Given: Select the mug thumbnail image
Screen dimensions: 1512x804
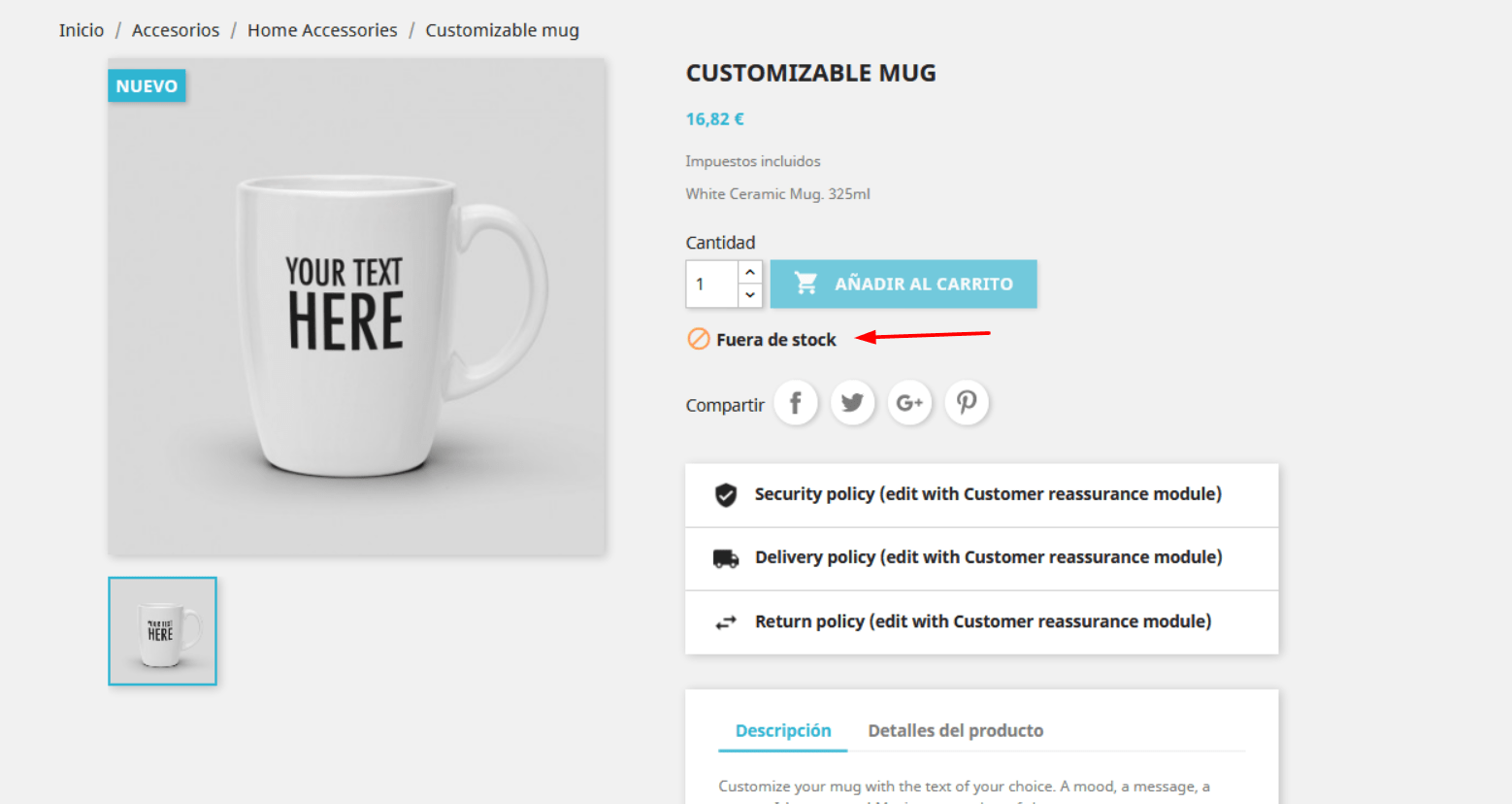Looking at the screenshot, I should pos(162,631).
